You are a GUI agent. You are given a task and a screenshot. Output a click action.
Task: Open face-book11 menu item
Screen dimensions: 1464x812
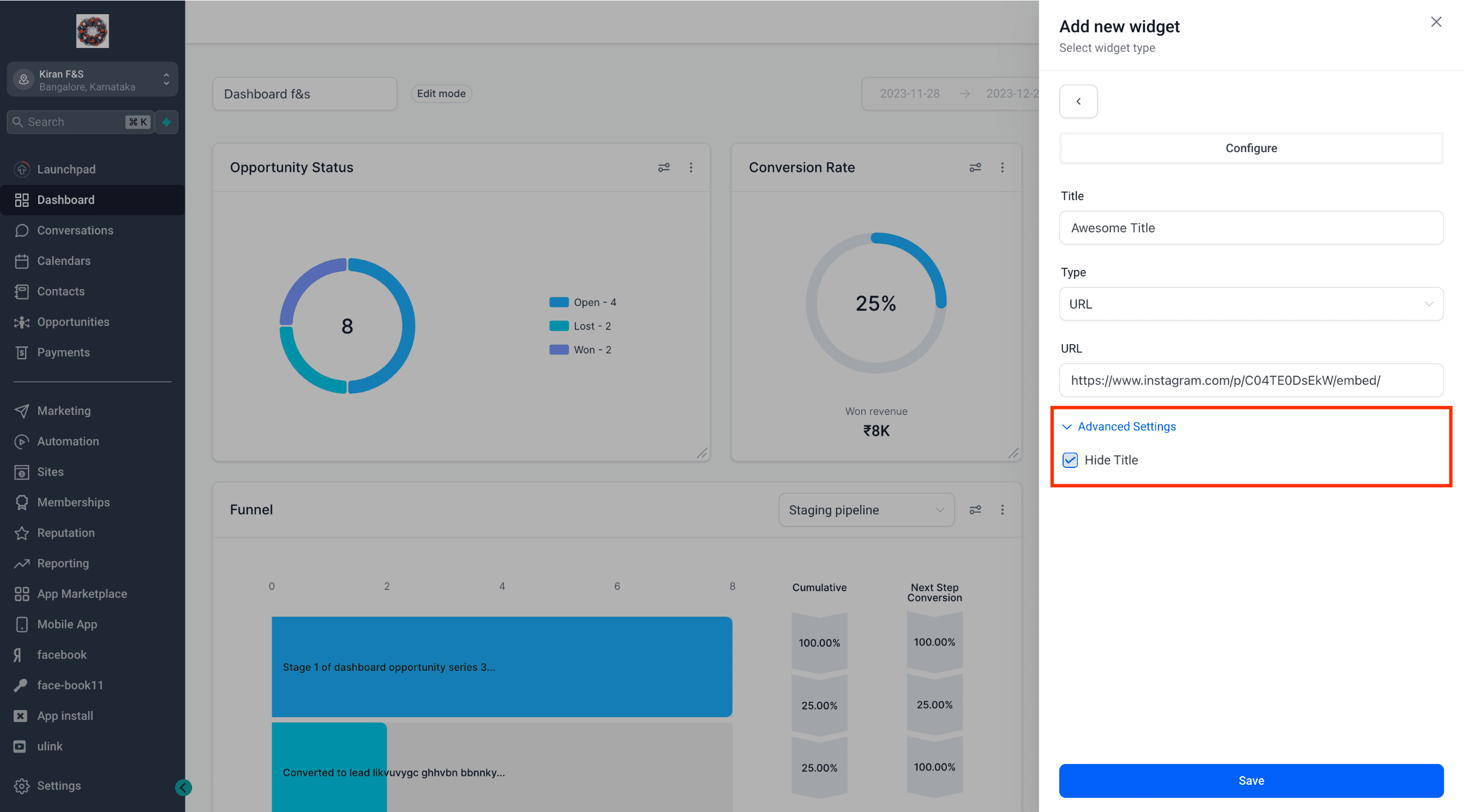[x=70, y=685]
